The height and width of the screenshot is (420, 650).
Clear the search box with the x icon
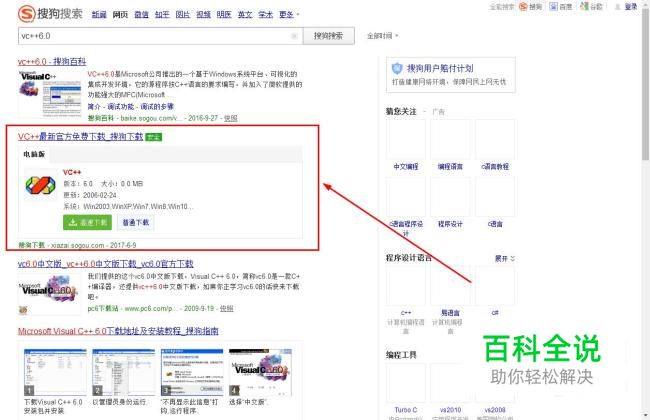tap(294, 36)
